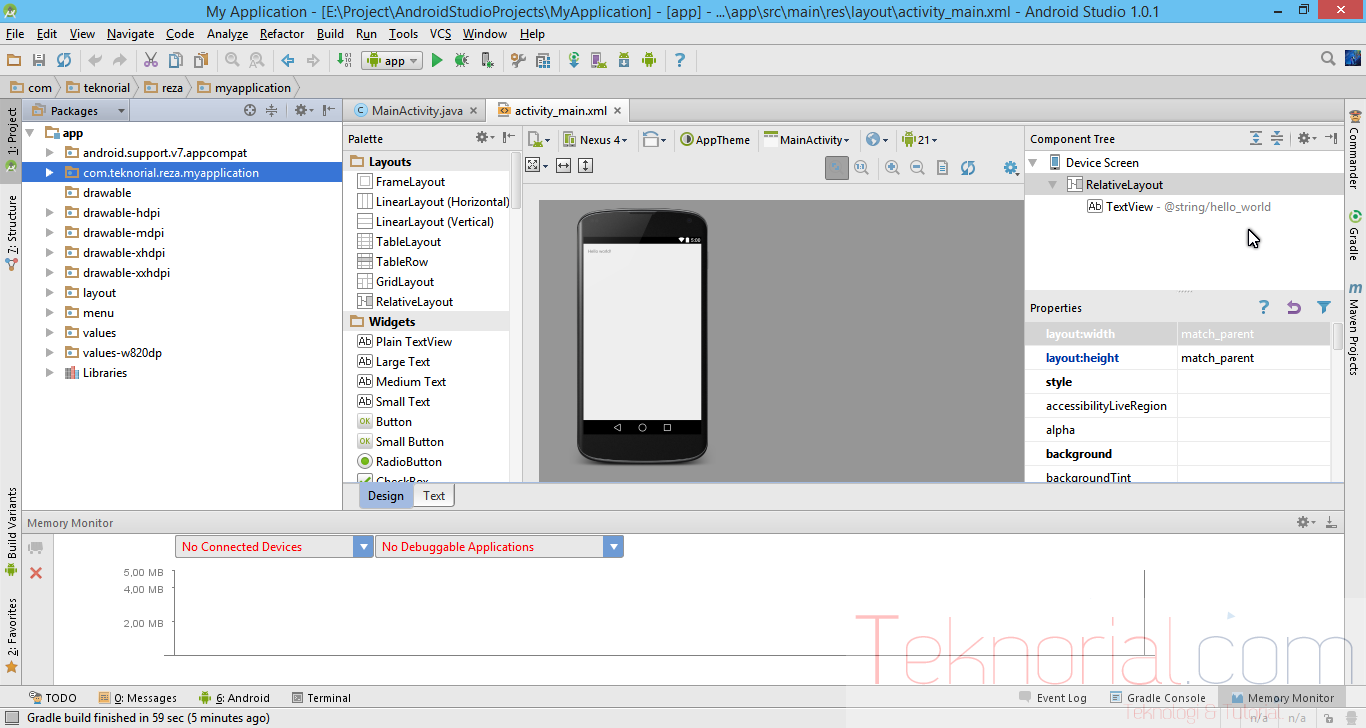The image size is (1366, 728).
Task: Click the Properties panel vertical scrollbar
Action: click(1338, 336)
